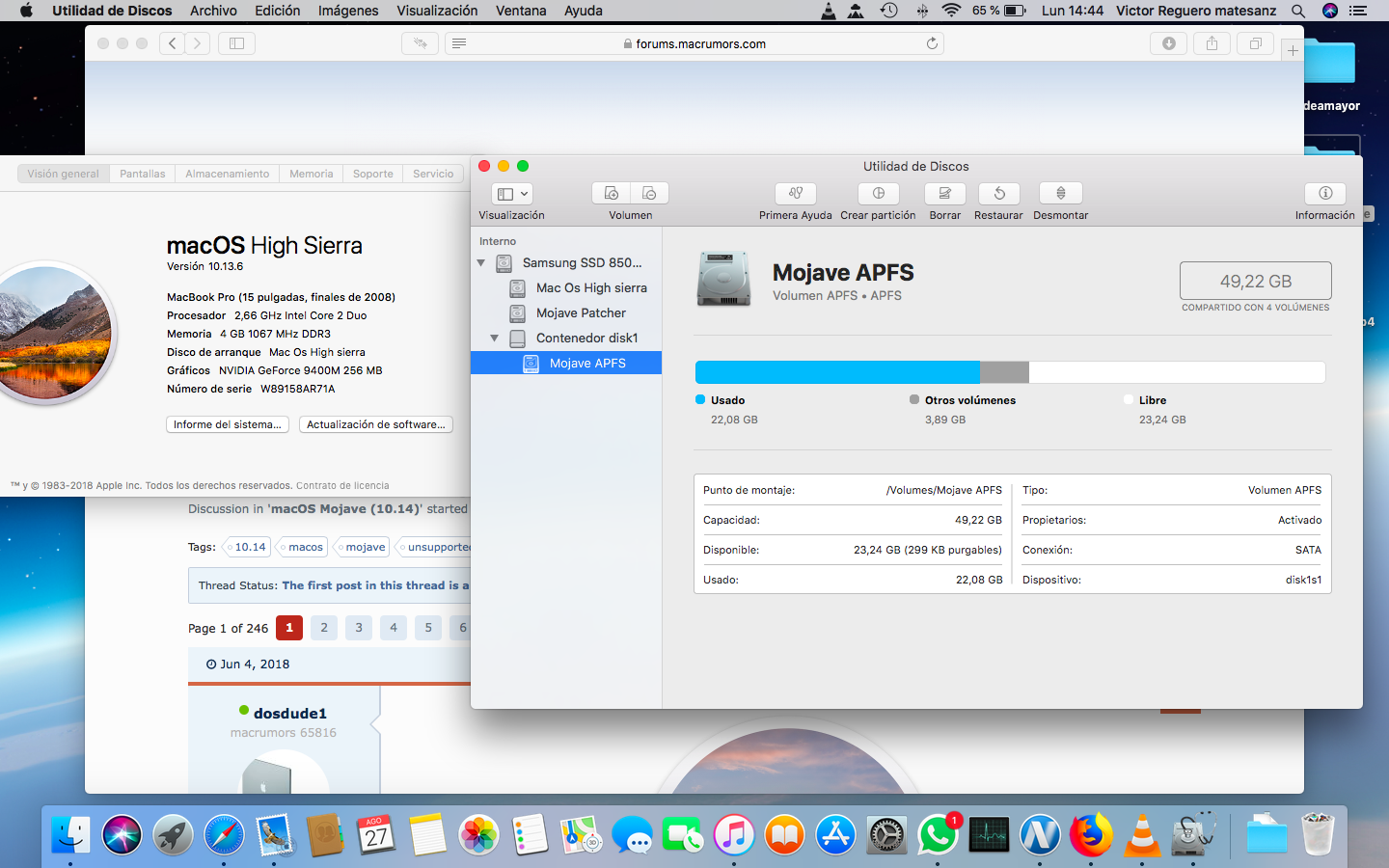Image resolution: width=1389 pixels, height=868 pixels.
Task: Open Finder from the dock
Action: tap(70, 835)
